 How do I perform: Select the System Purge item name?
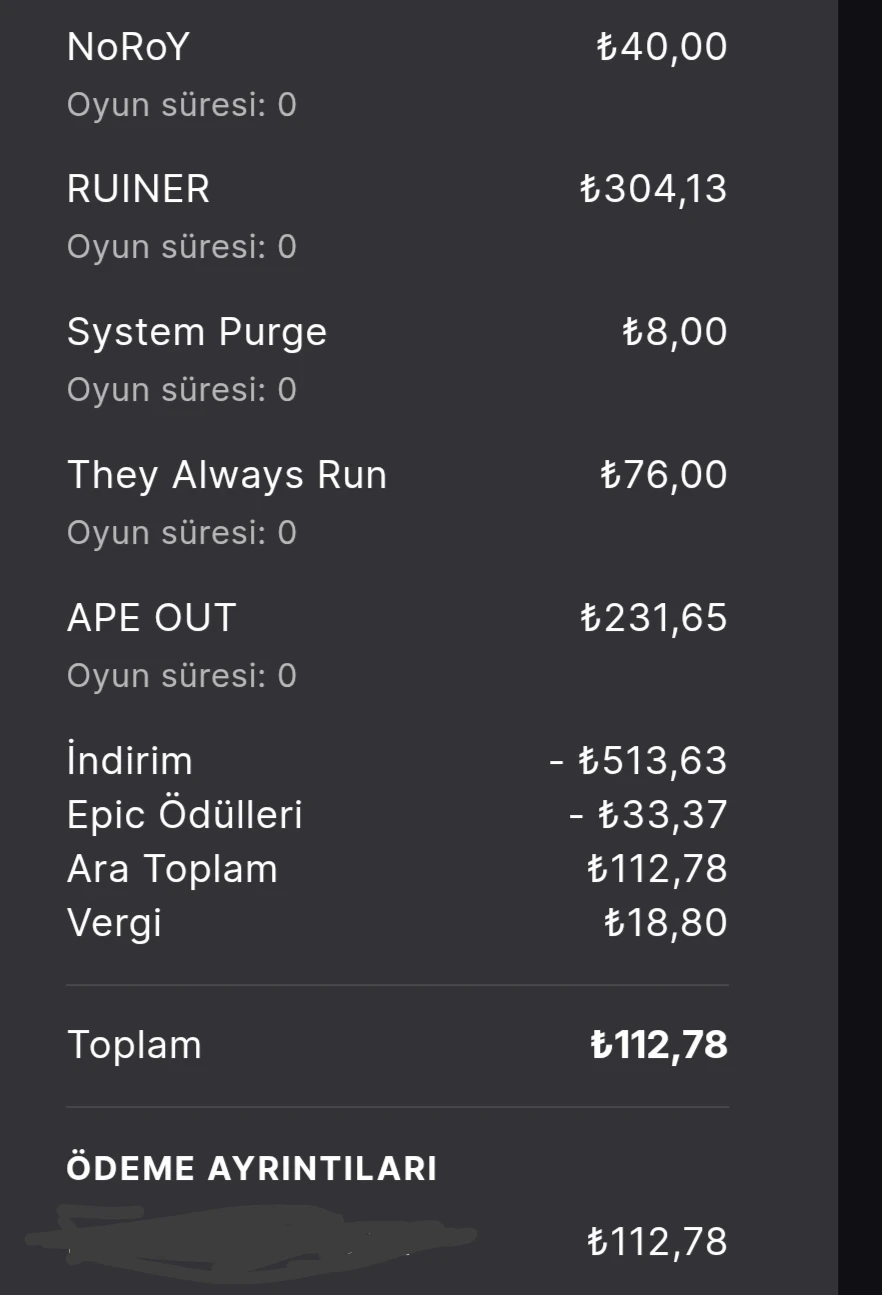coord(197,332)
